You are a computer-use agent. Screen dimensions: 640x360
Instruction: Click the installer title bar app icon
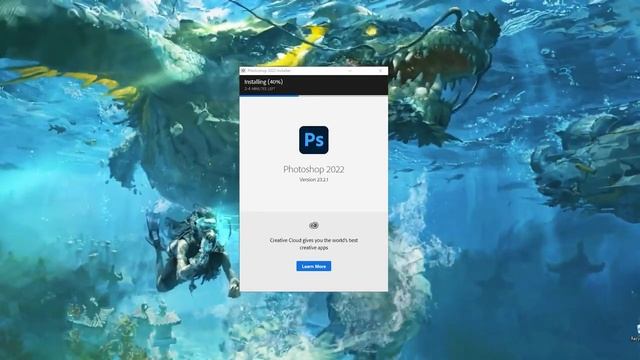point(244,71)
